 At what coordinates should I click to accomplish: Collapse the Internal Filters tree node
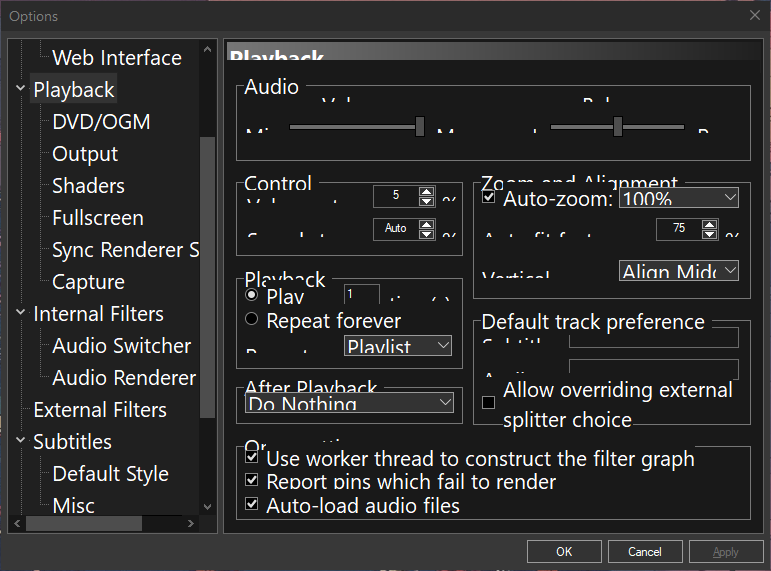[21, 312]
